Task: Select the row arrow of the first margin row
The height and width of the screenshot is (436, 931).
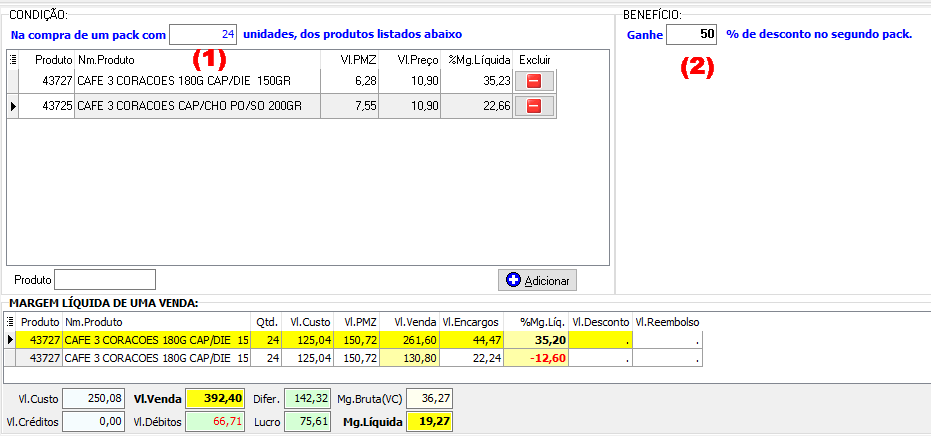Action: (10, 340)
